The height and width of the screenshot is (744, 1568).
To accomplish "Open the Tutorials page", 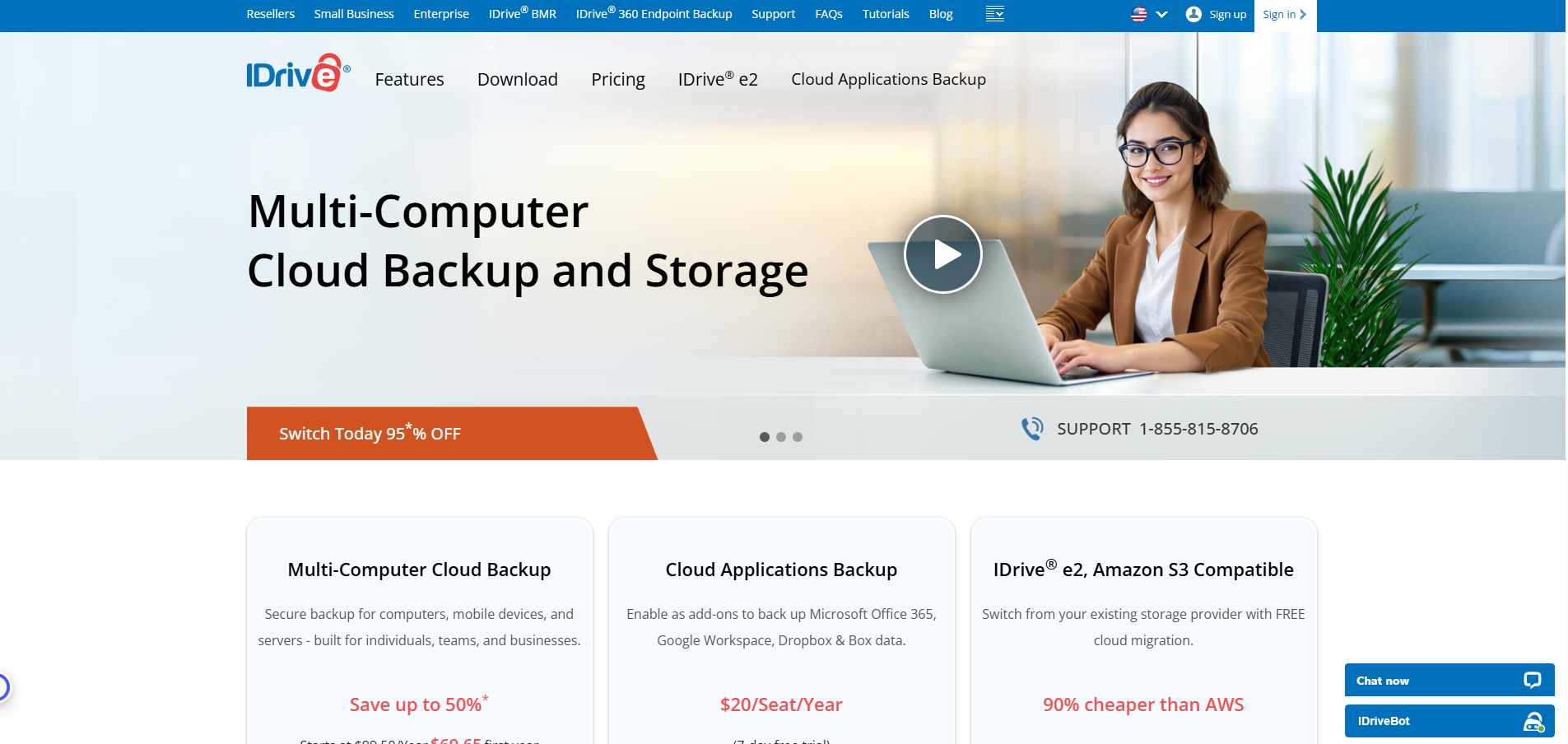I will point(886,14).
